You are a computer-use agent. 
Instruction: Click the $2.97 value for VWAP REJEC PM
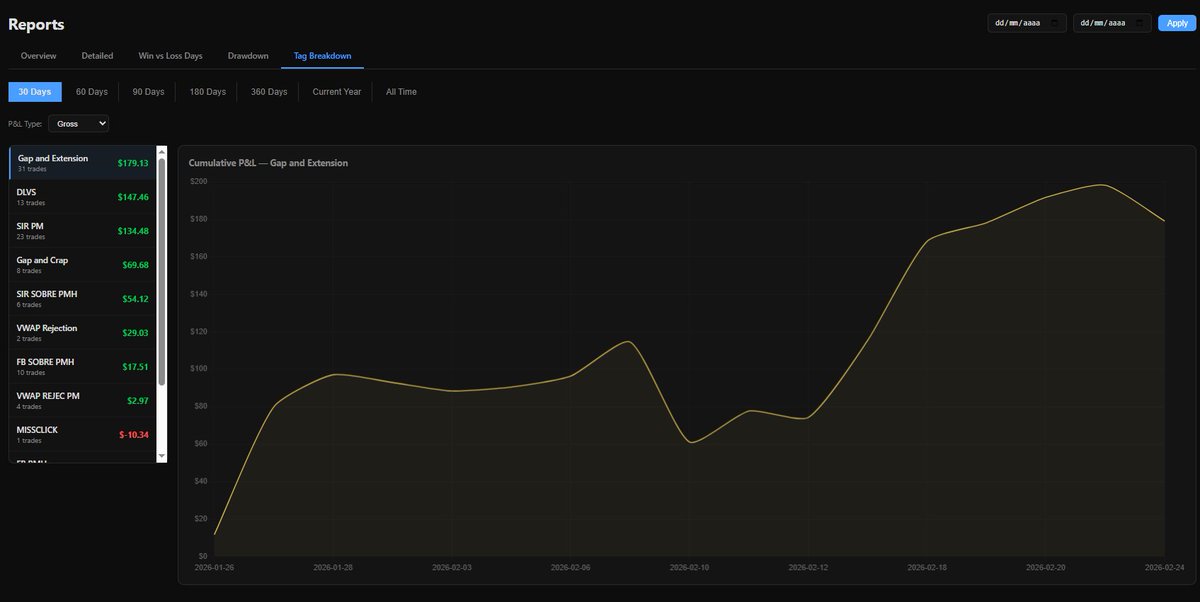tap(137, 401)
